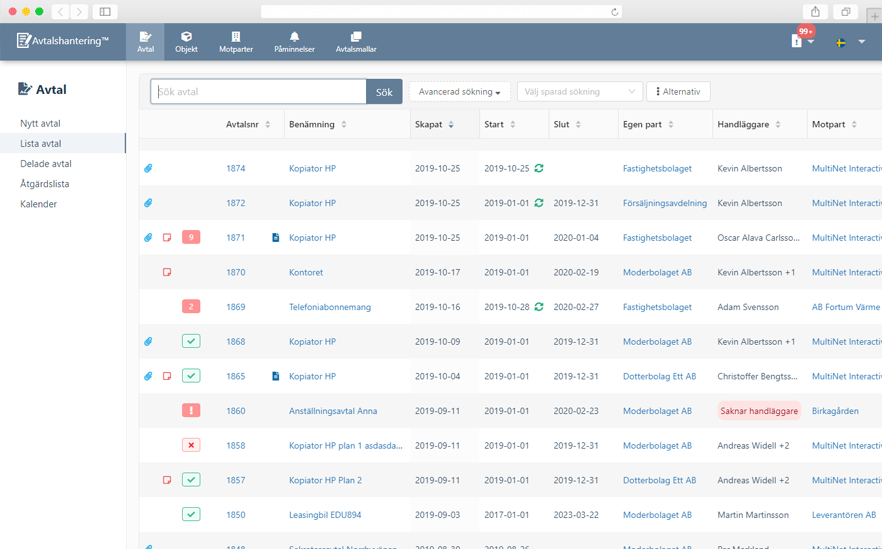Viewport: 882px width, 549px height.
Task: Expand the Avancerad sökning dropdown
Action: (x=459, y=92)
